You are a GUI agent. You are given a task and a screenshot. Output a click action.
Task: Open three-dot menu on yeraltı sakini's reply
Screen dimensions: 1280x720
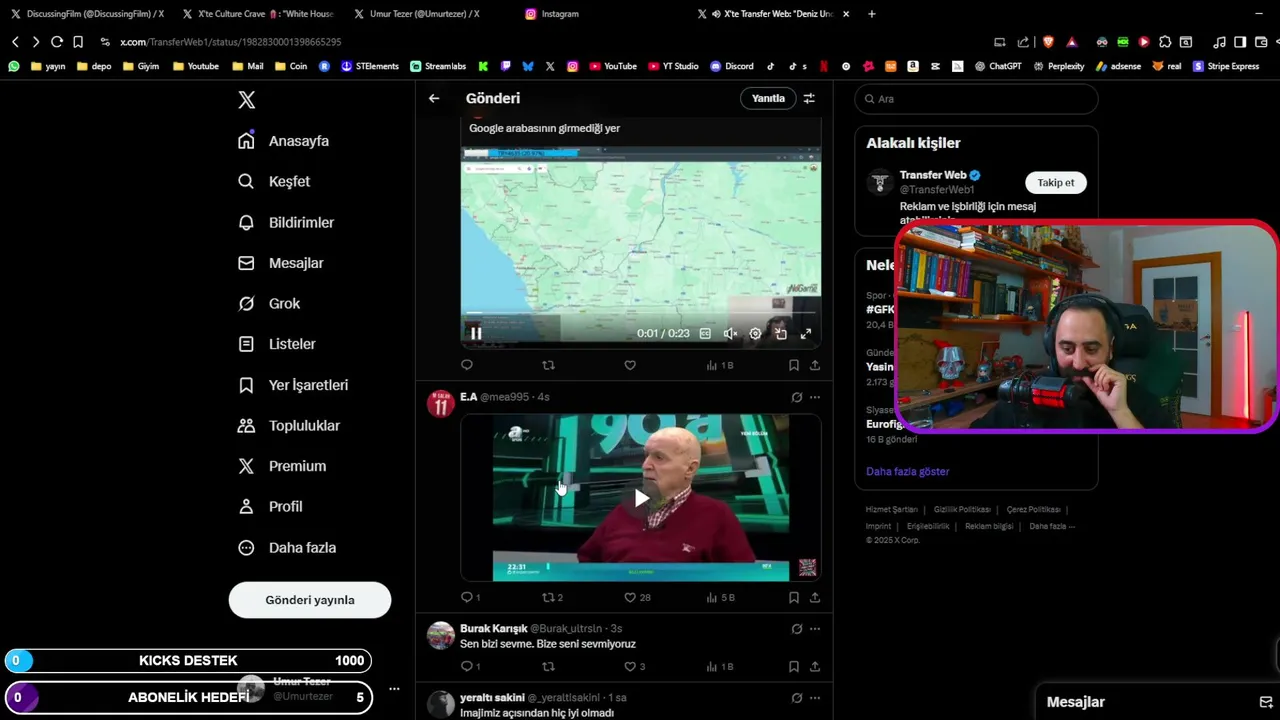(815, 697)
